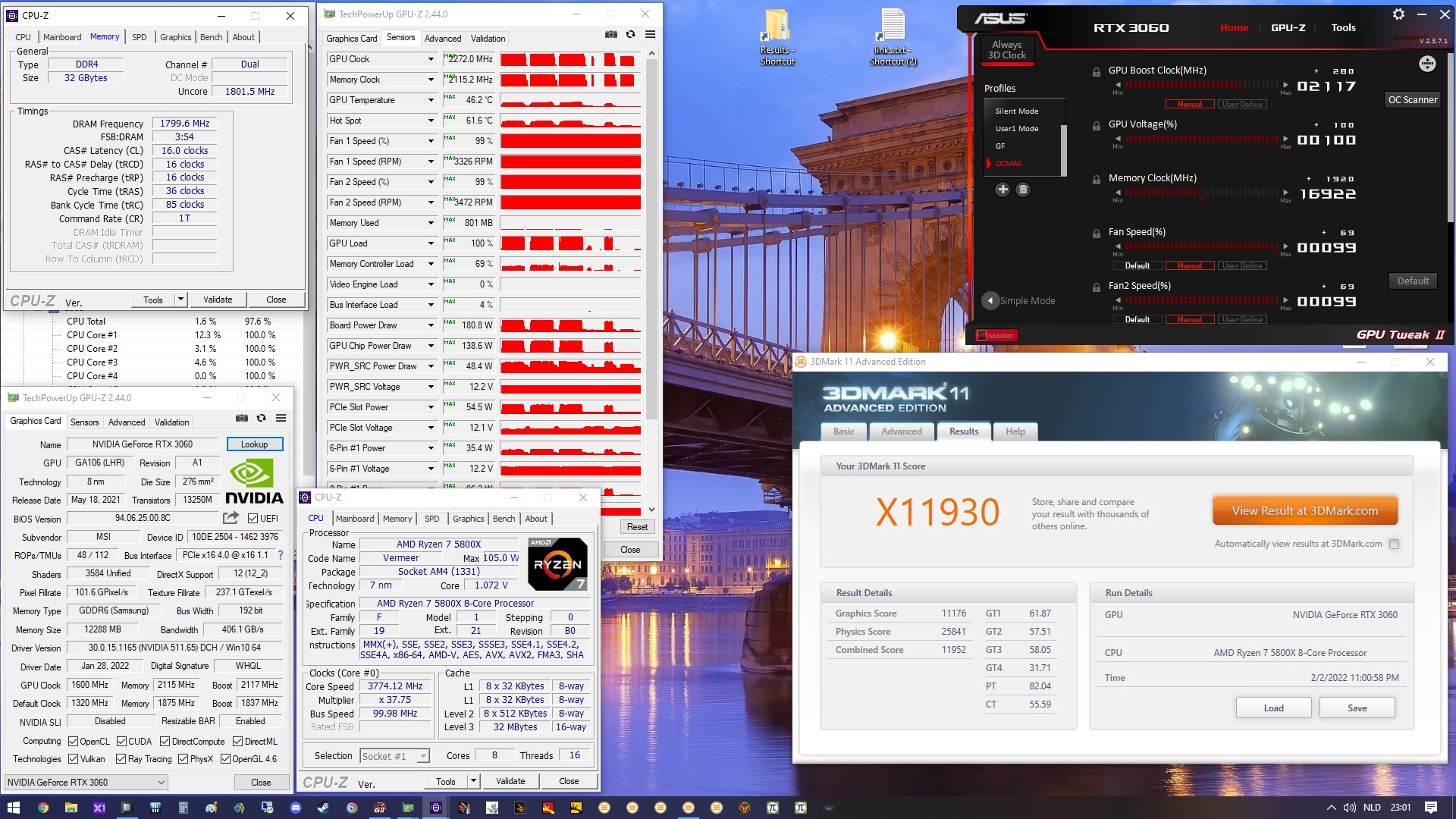Toggle lock on GPU Voltage

[x=1096, y=126]
